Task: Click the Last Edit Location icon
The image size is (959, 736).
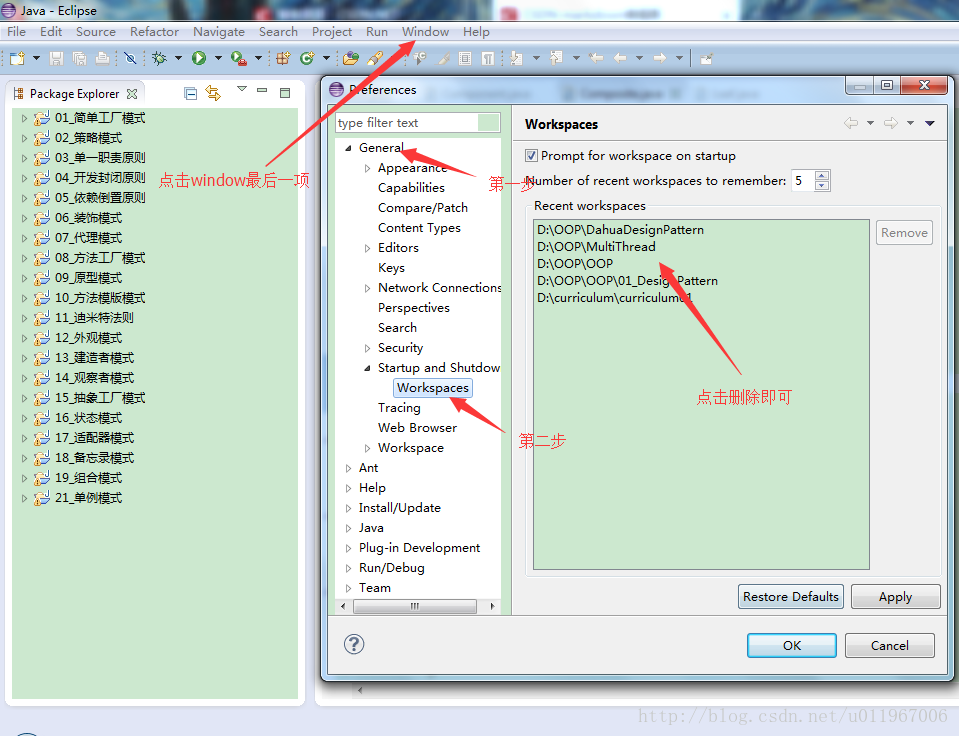Action: 596,58
